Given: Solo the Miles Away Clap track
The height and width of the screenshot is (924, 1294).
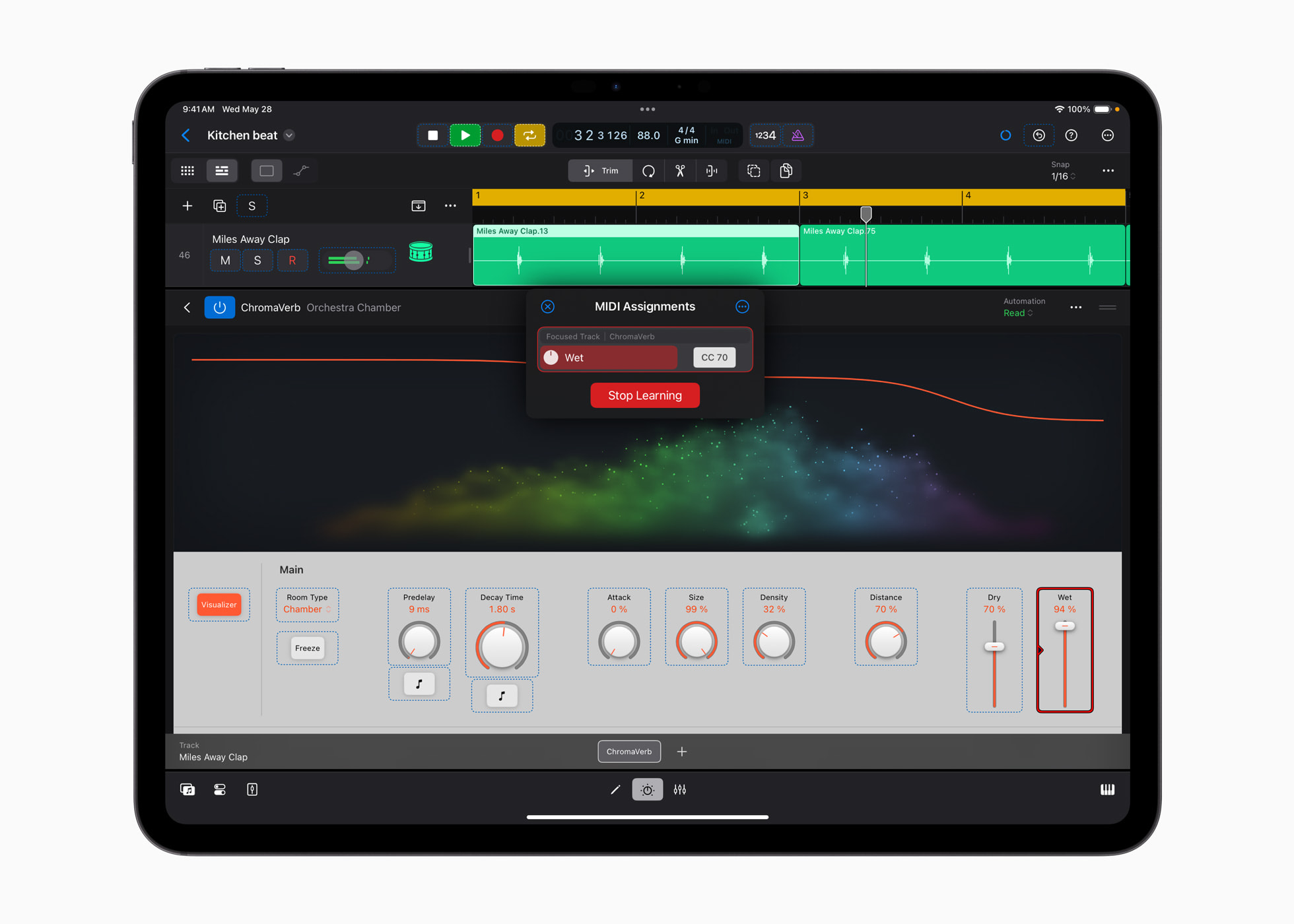Looking at the screenshot, I should [x=257, y=260].
